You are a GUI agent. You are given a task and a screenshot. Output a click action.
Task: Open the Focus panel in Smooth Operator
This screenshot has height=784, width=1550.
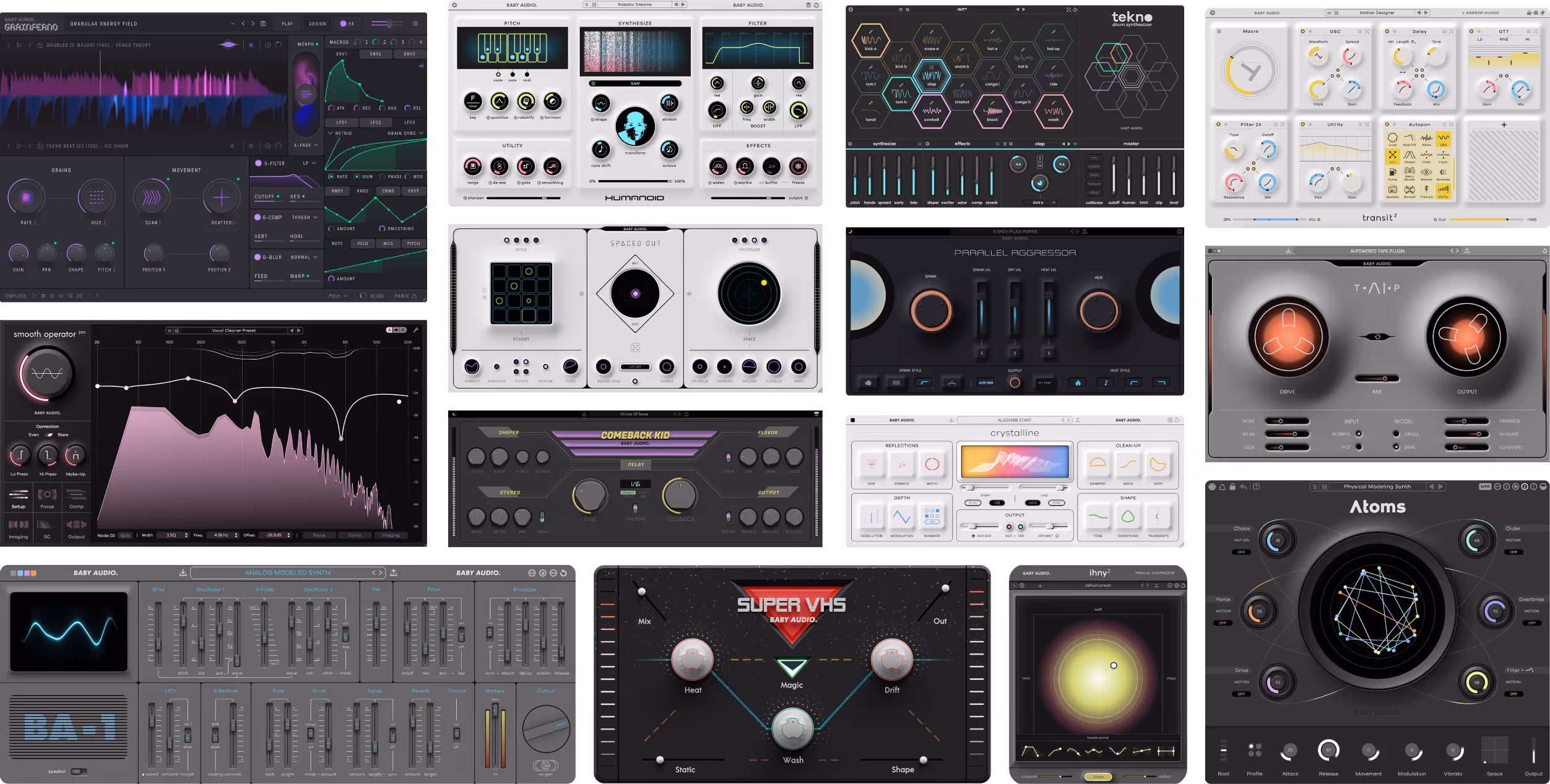click(47, 498)
